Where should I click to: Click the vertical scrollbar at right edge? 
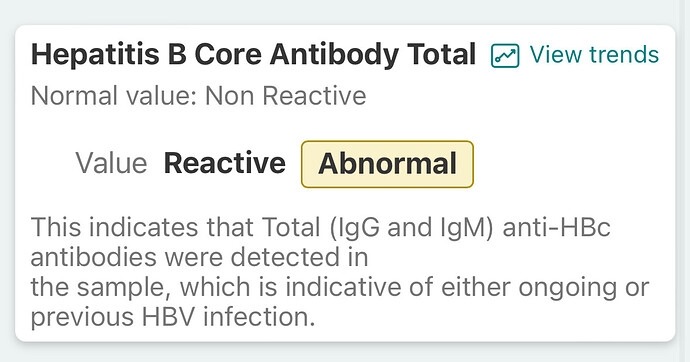click(x=684, y=181)
